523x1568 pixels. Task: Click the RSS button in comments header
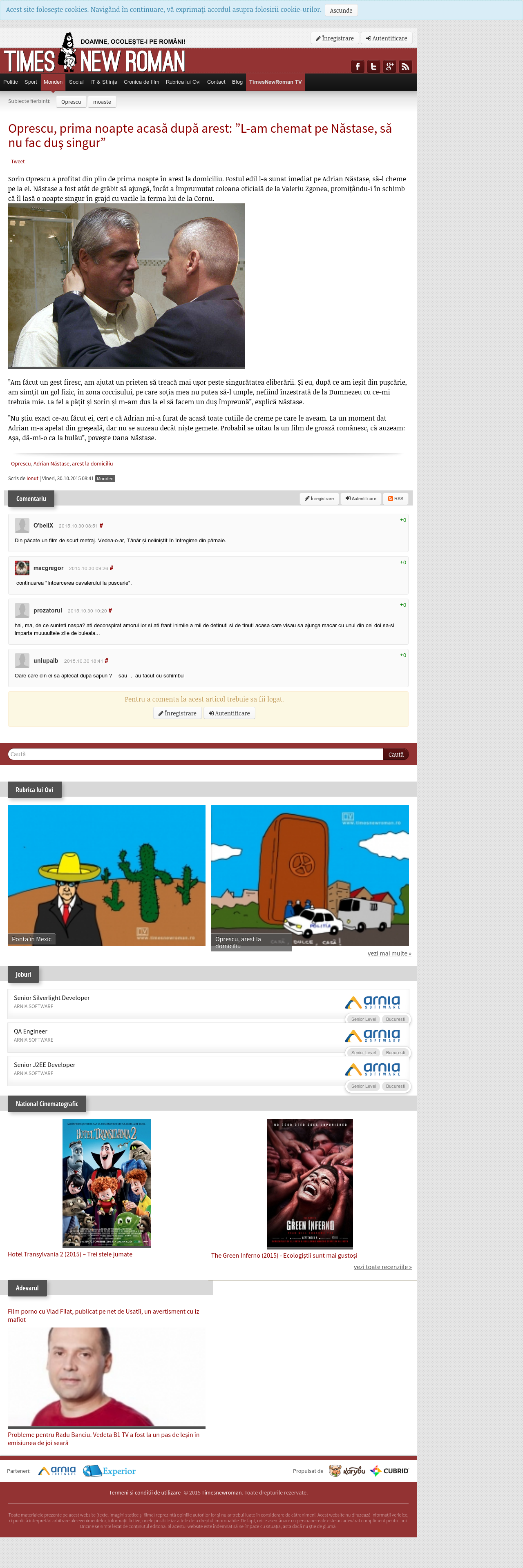coord(396,499)
